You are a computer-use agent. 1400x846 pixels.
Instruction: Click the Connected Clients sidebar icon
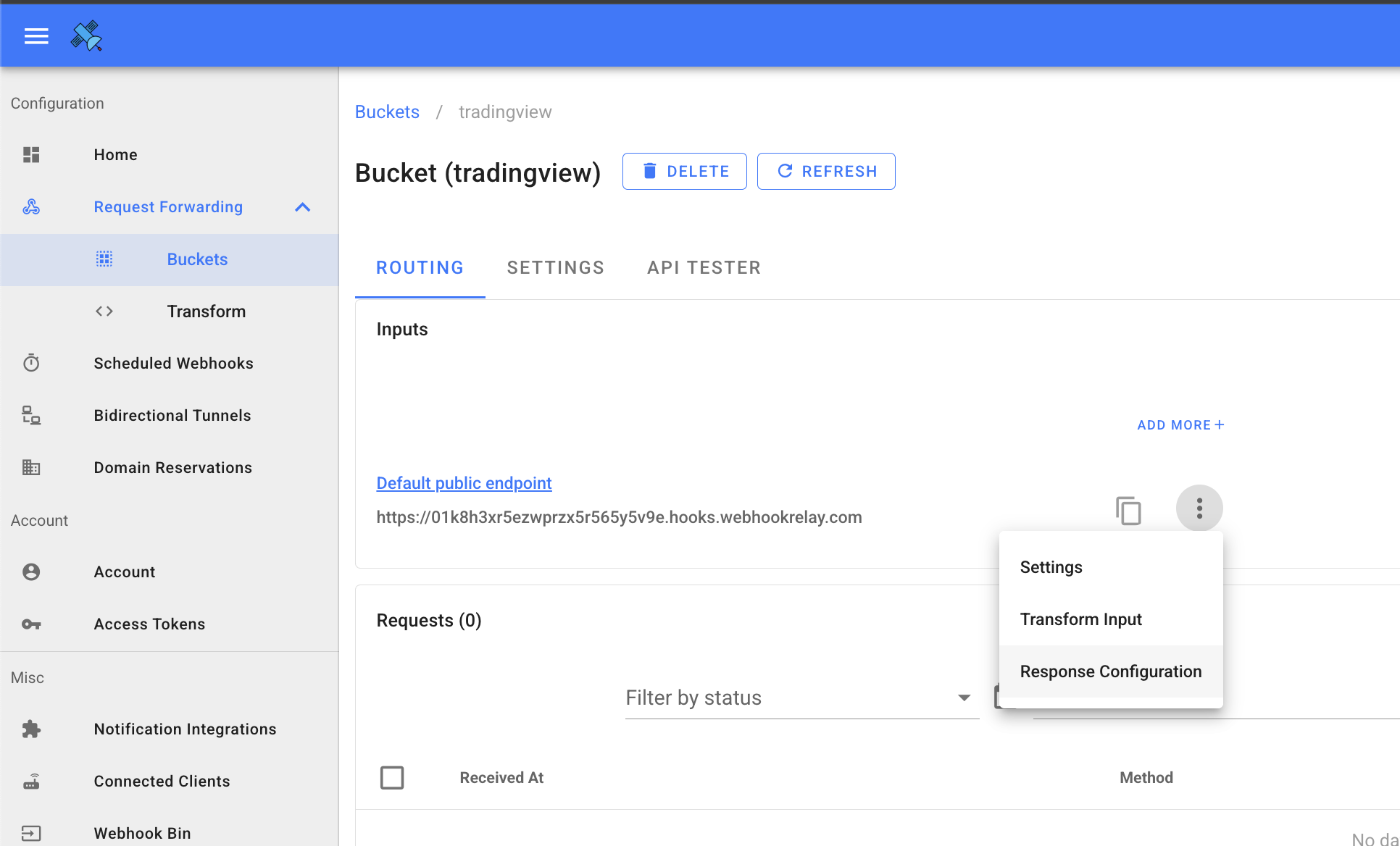(x=31, y=781)
